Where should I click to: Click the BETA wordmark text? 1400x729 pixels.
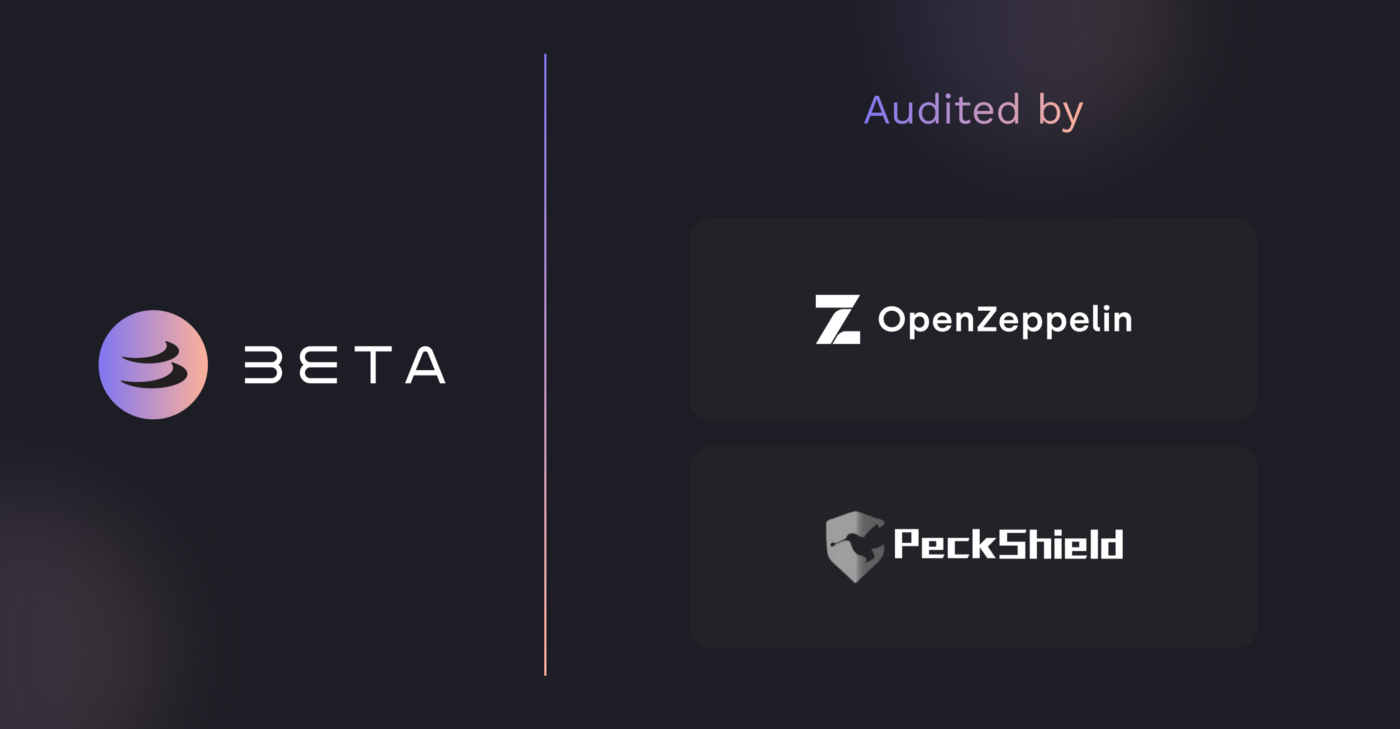(x=345, y=365)
